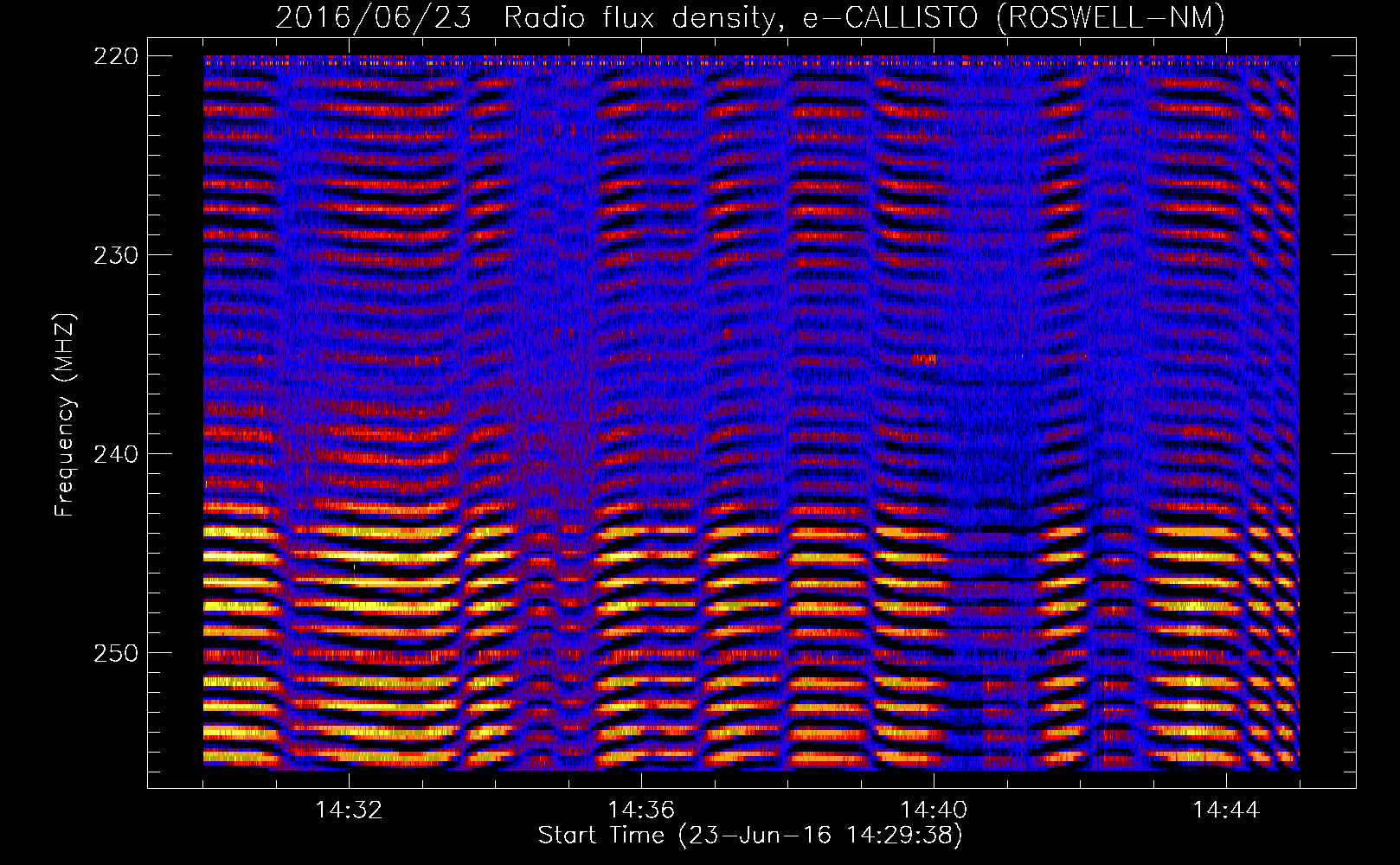Click the 14:40 time tick label
This screenshot has height=865, width=1400.
pyautogui.click(x=934, y=810)
